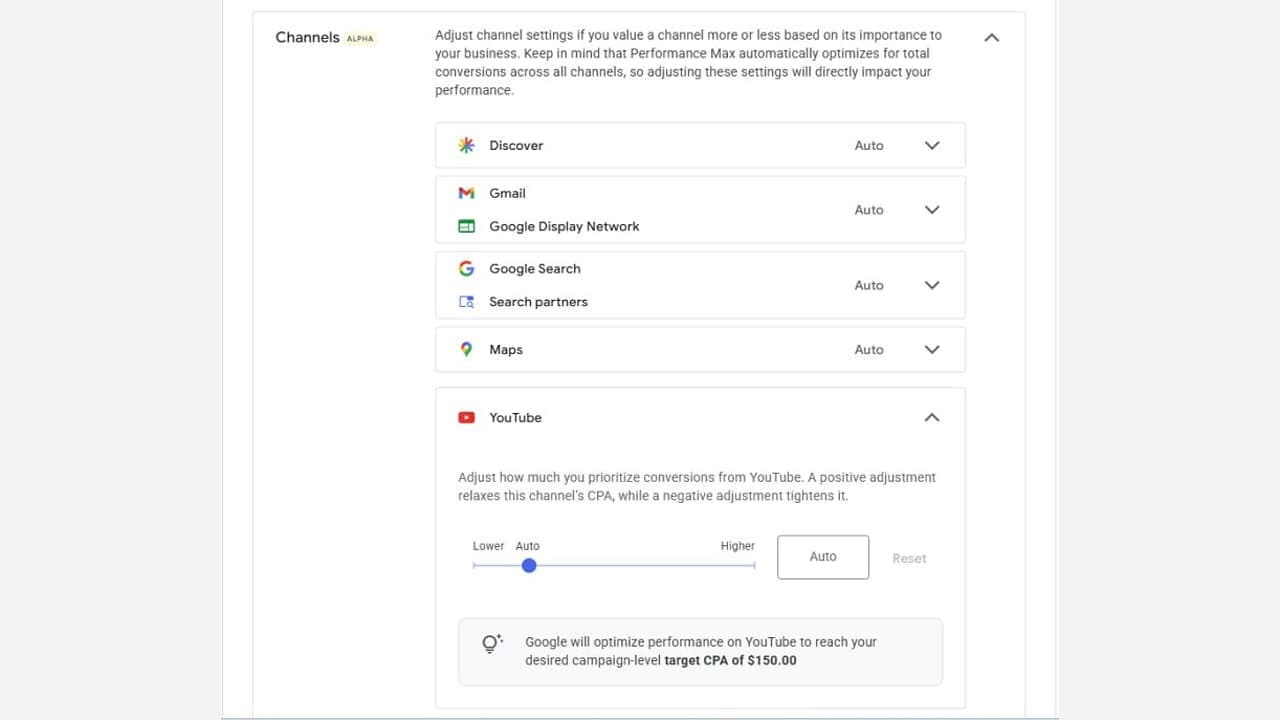Click the Google Search label
The image size is (1280, 720).
[534, 268]
